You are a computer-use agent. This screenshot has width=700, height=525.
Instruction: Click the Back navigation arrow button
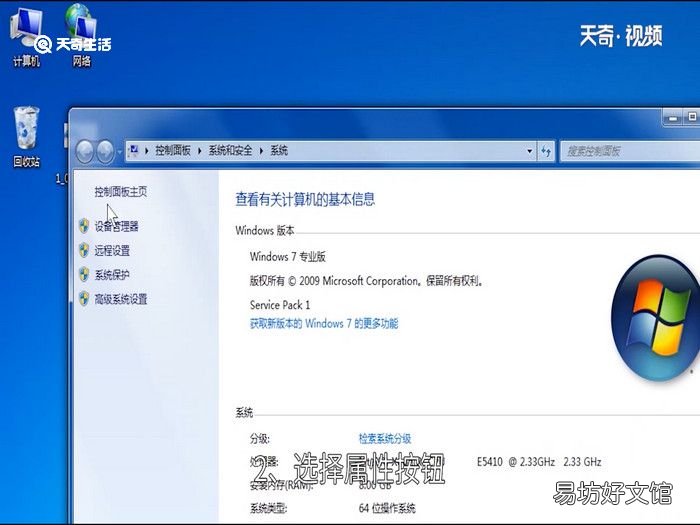[x=85, y=152]
